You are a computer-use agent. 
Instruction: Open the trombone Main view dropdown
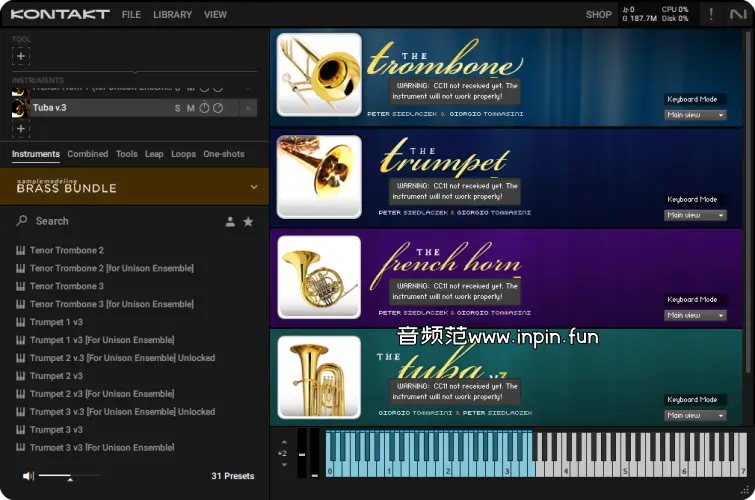coord(696,115)
